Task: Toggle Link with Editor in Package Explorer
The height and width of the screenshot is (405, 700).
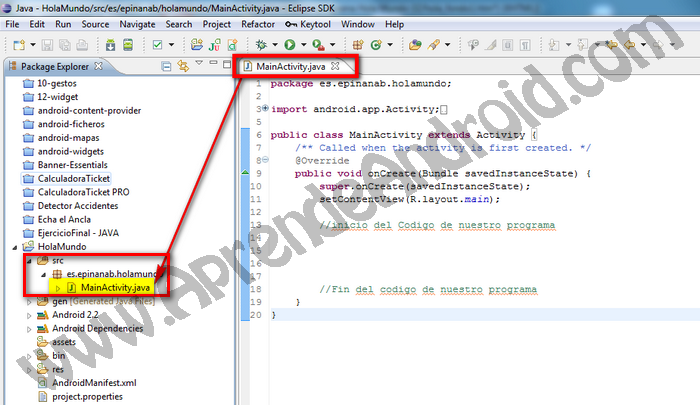Action: point(183,67)
